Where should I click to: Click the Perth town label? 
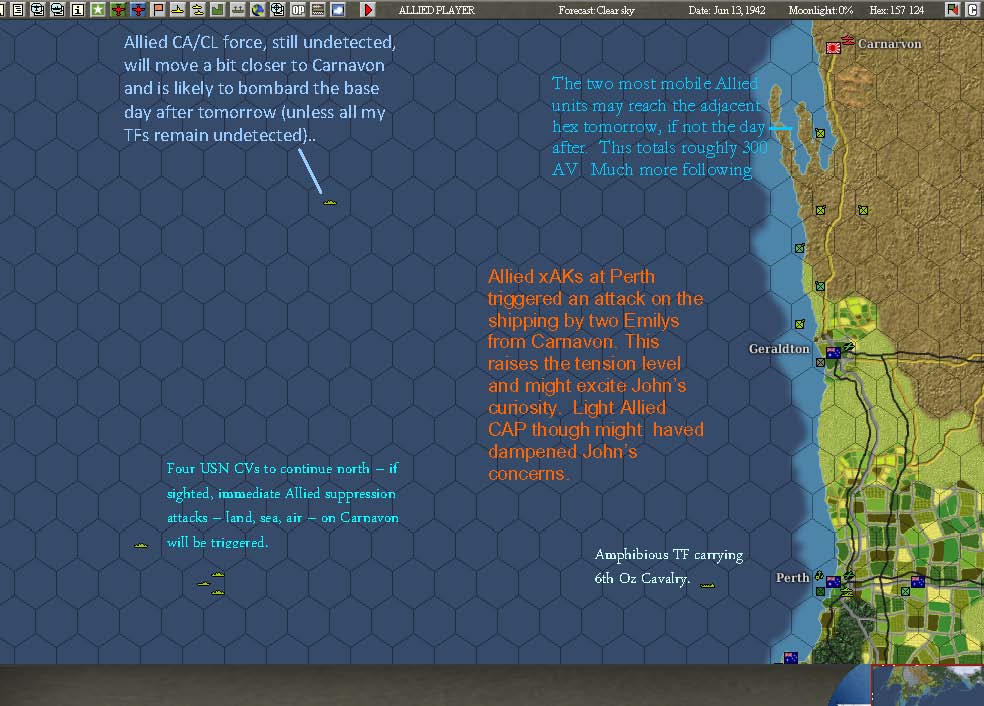(x=793, y=577)
